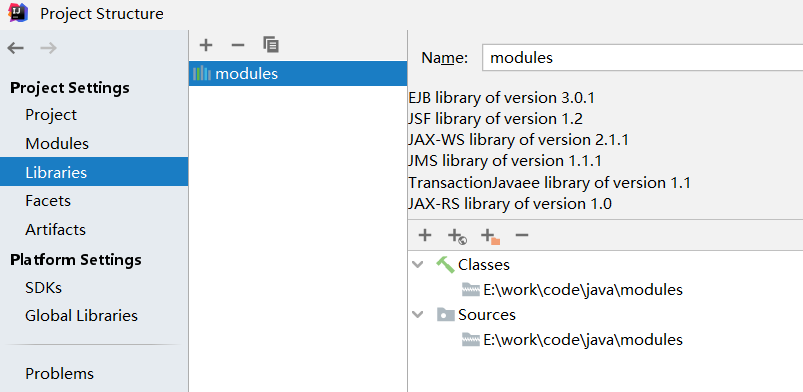Click the Project Settings heading

70,88
